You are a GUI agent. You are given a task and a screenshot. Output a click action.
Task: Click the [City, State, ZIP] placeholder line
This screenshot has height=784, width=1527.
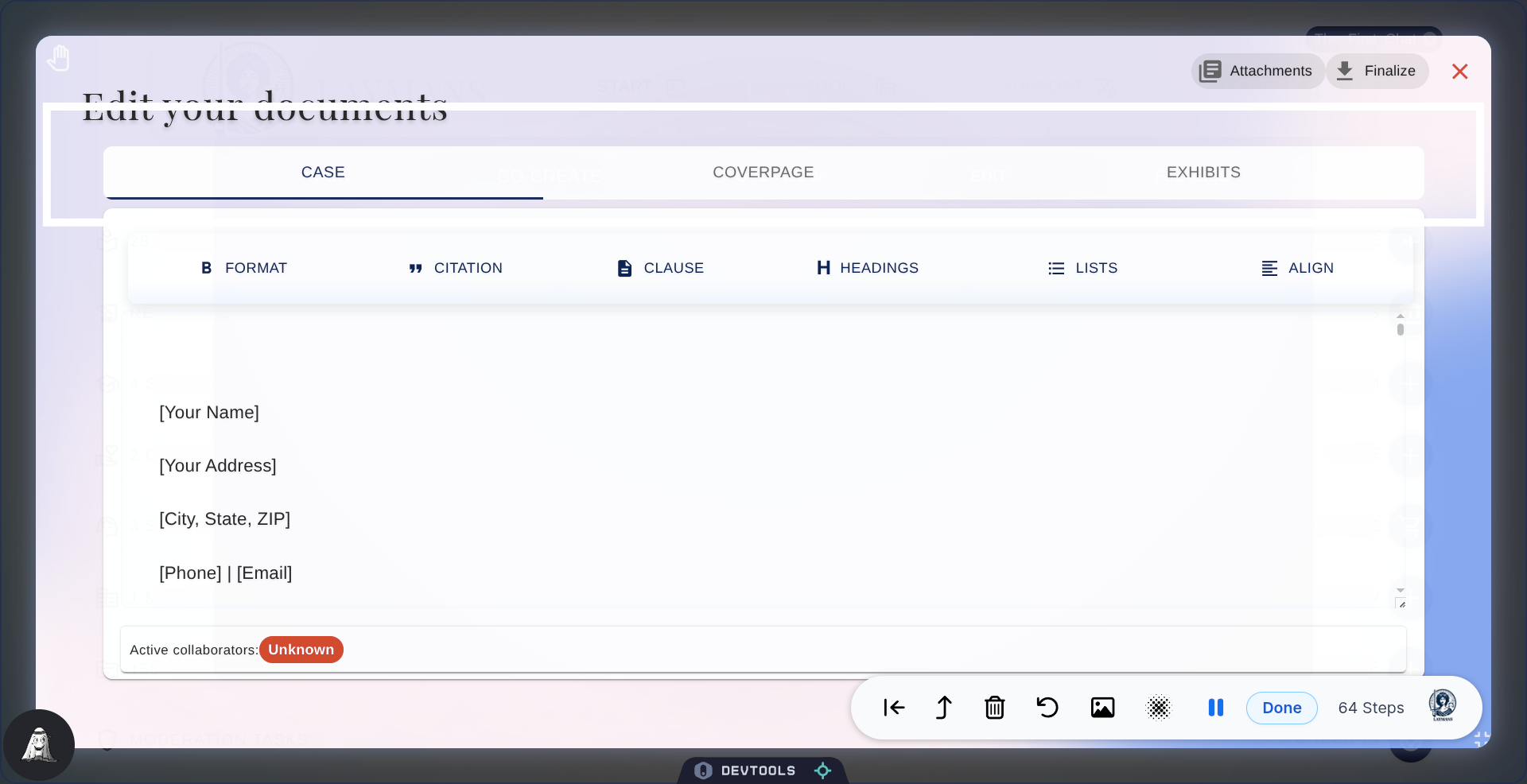225,518
